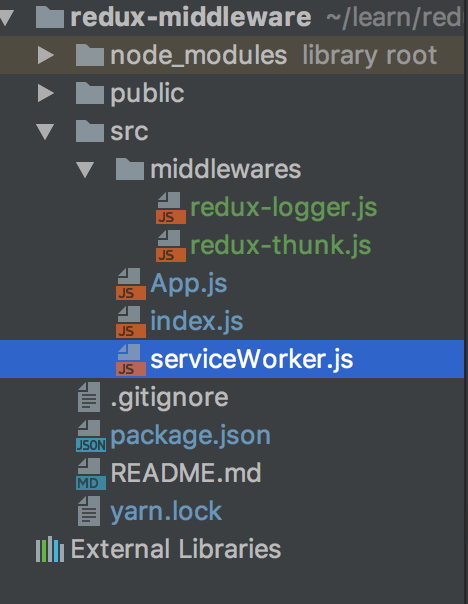The width and height of the screenshot is (468, 604).
Task: Select the src folder name
Action: [129, 132]
